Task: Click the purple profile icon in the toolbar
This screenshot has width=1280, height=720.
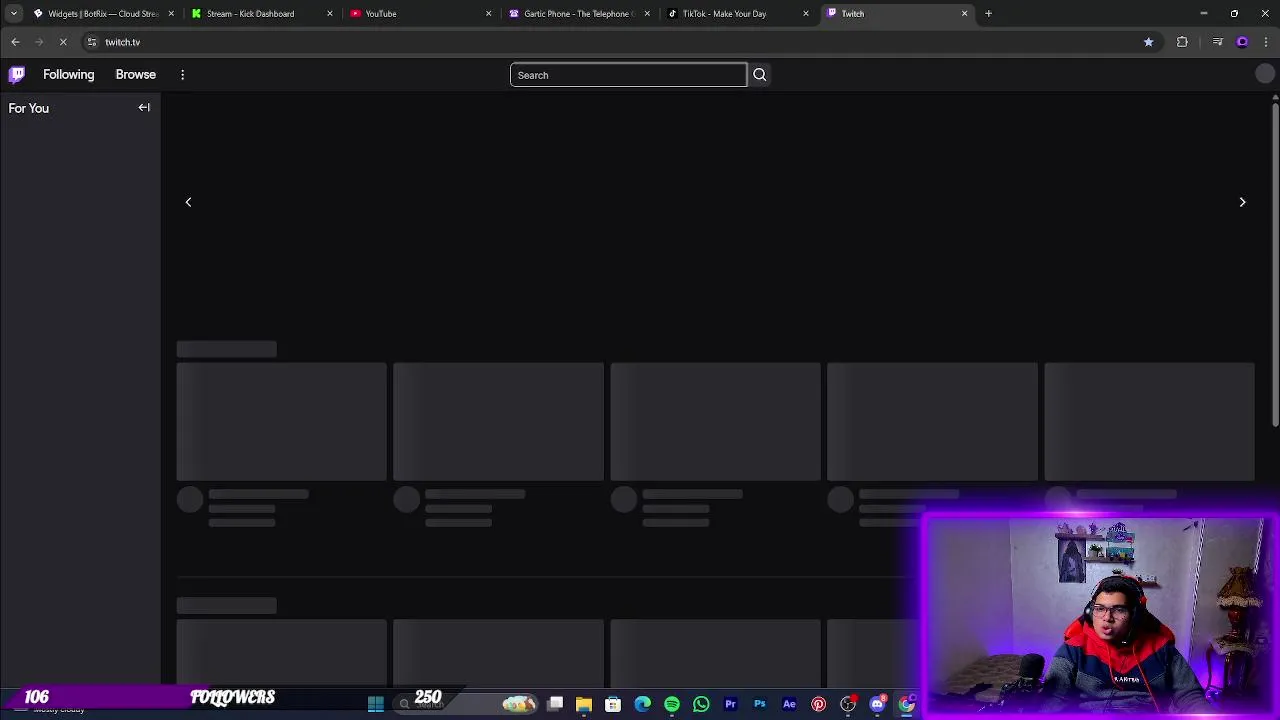Action: tap(1242, 42)
